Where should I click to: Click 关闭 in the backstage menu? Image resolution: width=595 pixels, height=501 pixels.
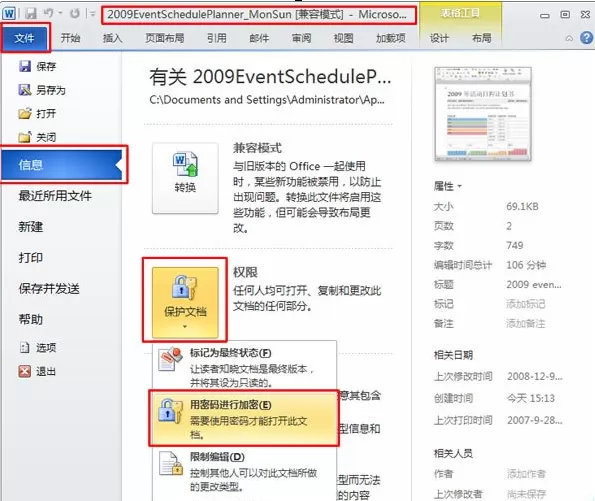tap(38, 137)
